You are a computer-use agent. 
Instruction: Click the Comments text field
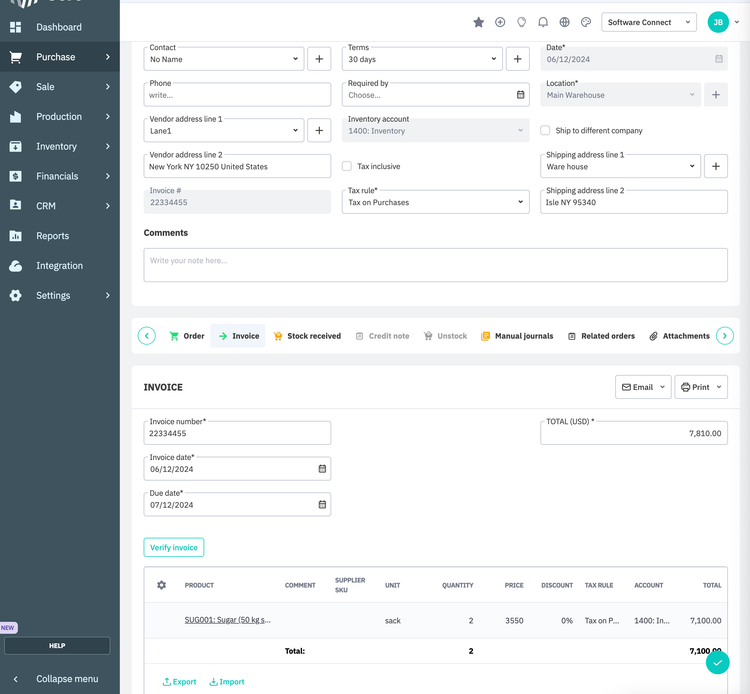click(x=435, y=265)
